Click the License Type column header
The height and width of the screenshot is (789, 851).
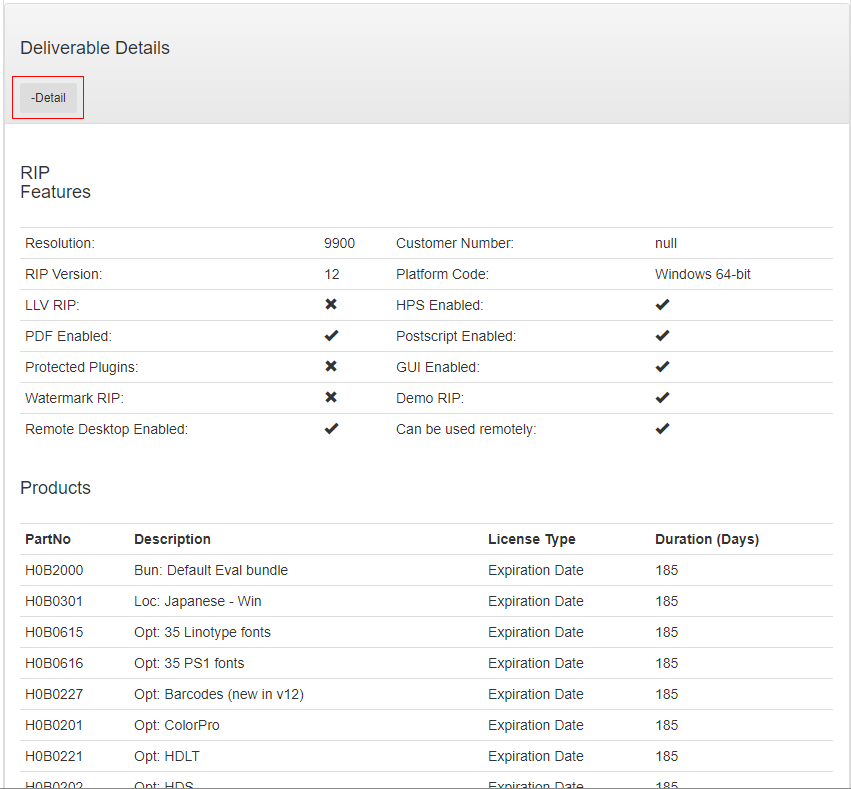coord(531,539)
